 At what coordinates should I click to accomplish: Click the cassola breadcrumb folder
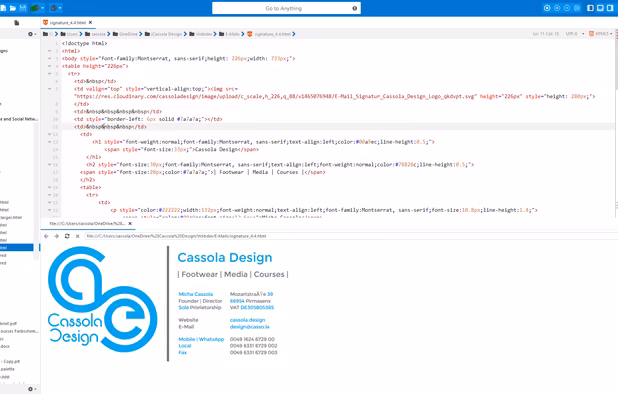click(x=95, y=34)
